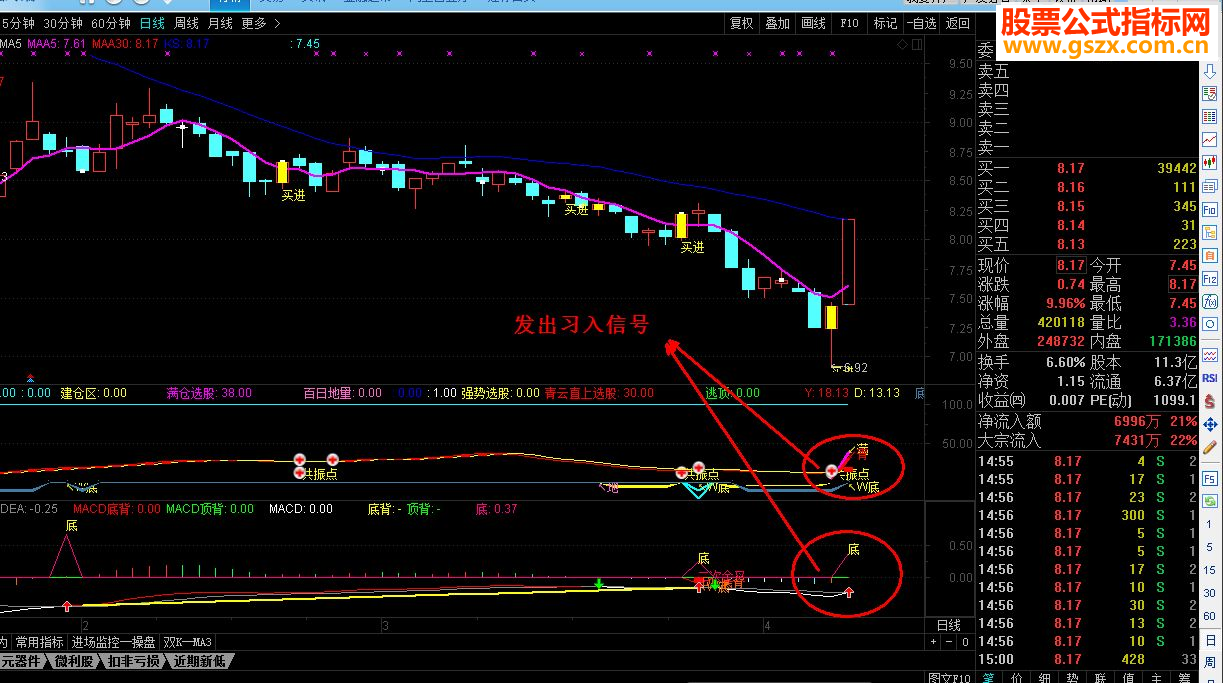The height and width of the screenshot is (683, 1223).
Task: Click the grid table sidebar icon
Action: 1209,115
